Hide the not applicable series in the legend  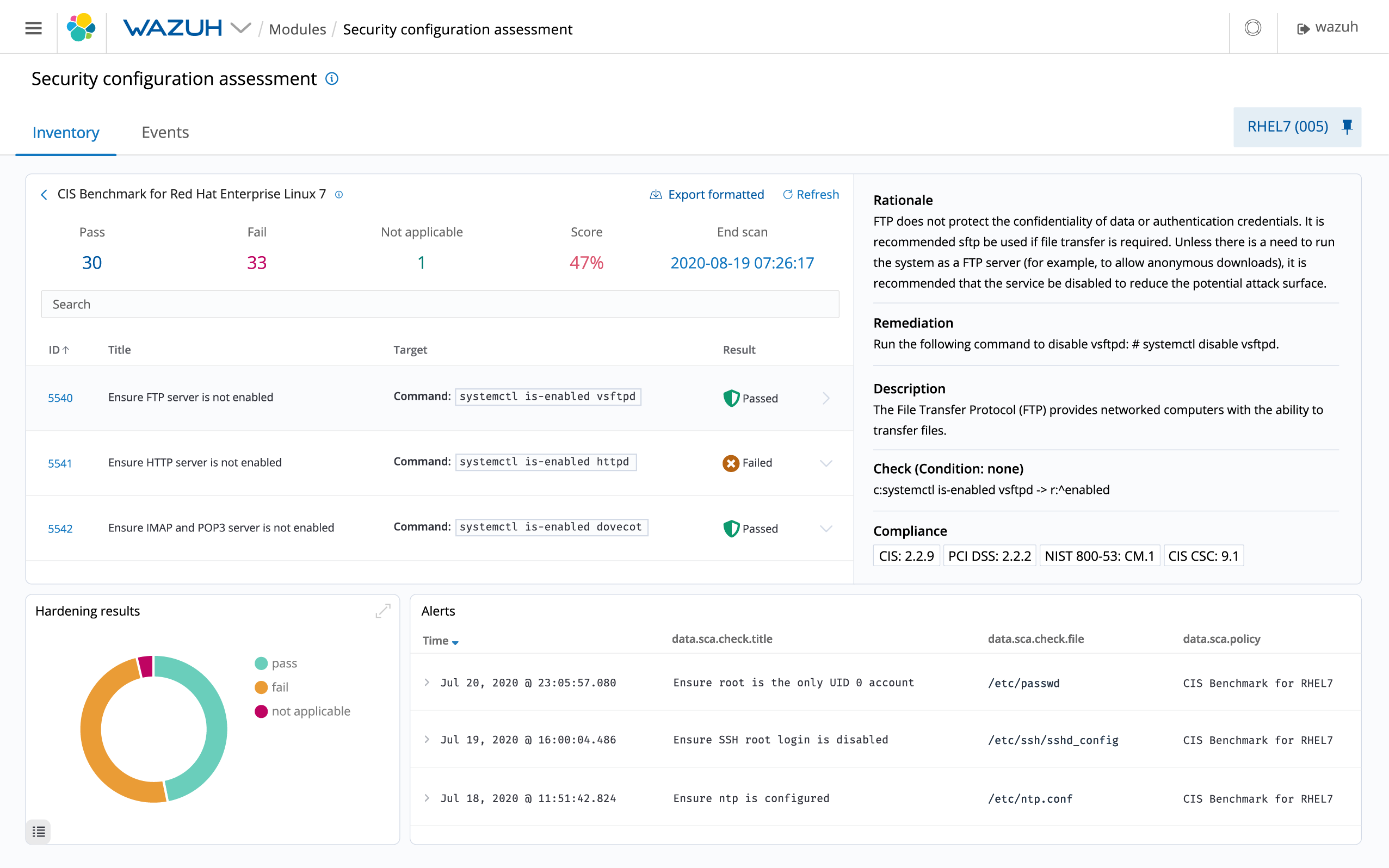(311, 711)
